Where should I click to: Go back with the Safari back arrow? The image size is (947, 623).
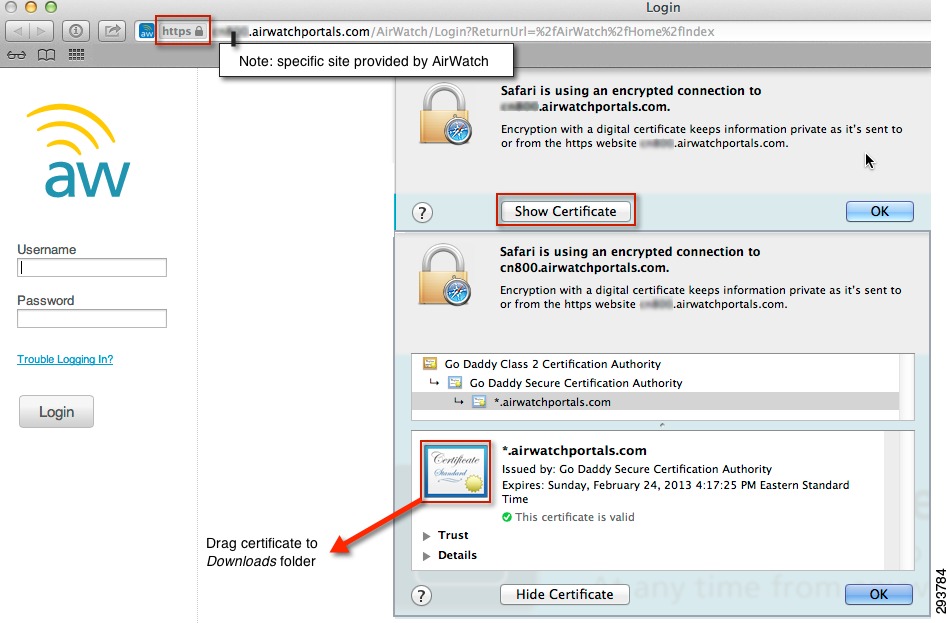(x=18, y=31)
